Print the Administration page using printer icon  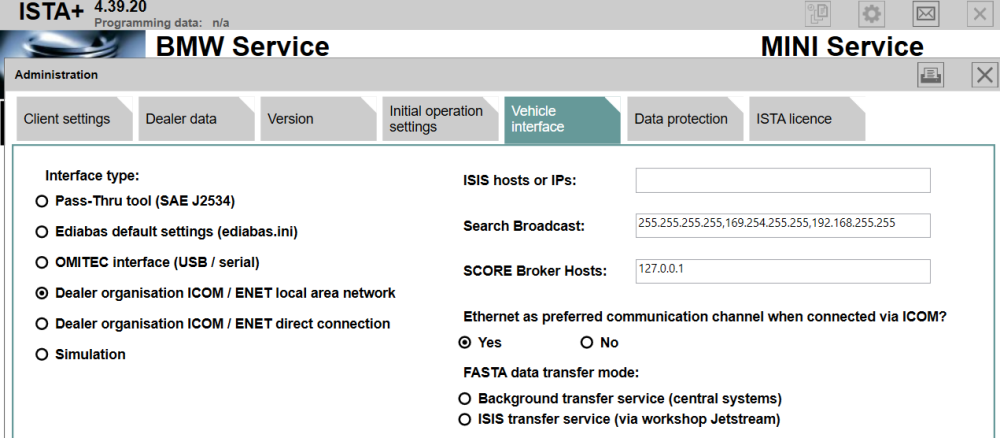tap(931, 75)
